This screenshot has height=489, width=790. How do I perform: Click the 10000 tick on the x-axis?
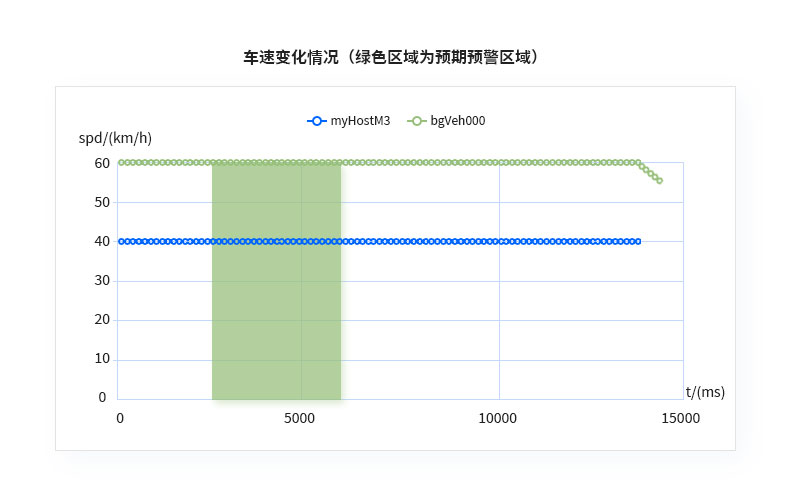(498, 418)
